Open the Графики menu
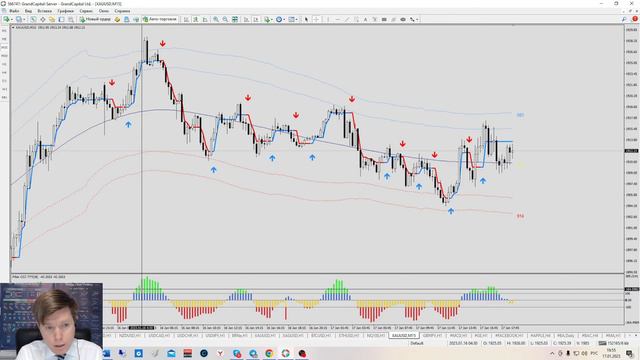Screen dimensions: 640x360 point(65,11)
